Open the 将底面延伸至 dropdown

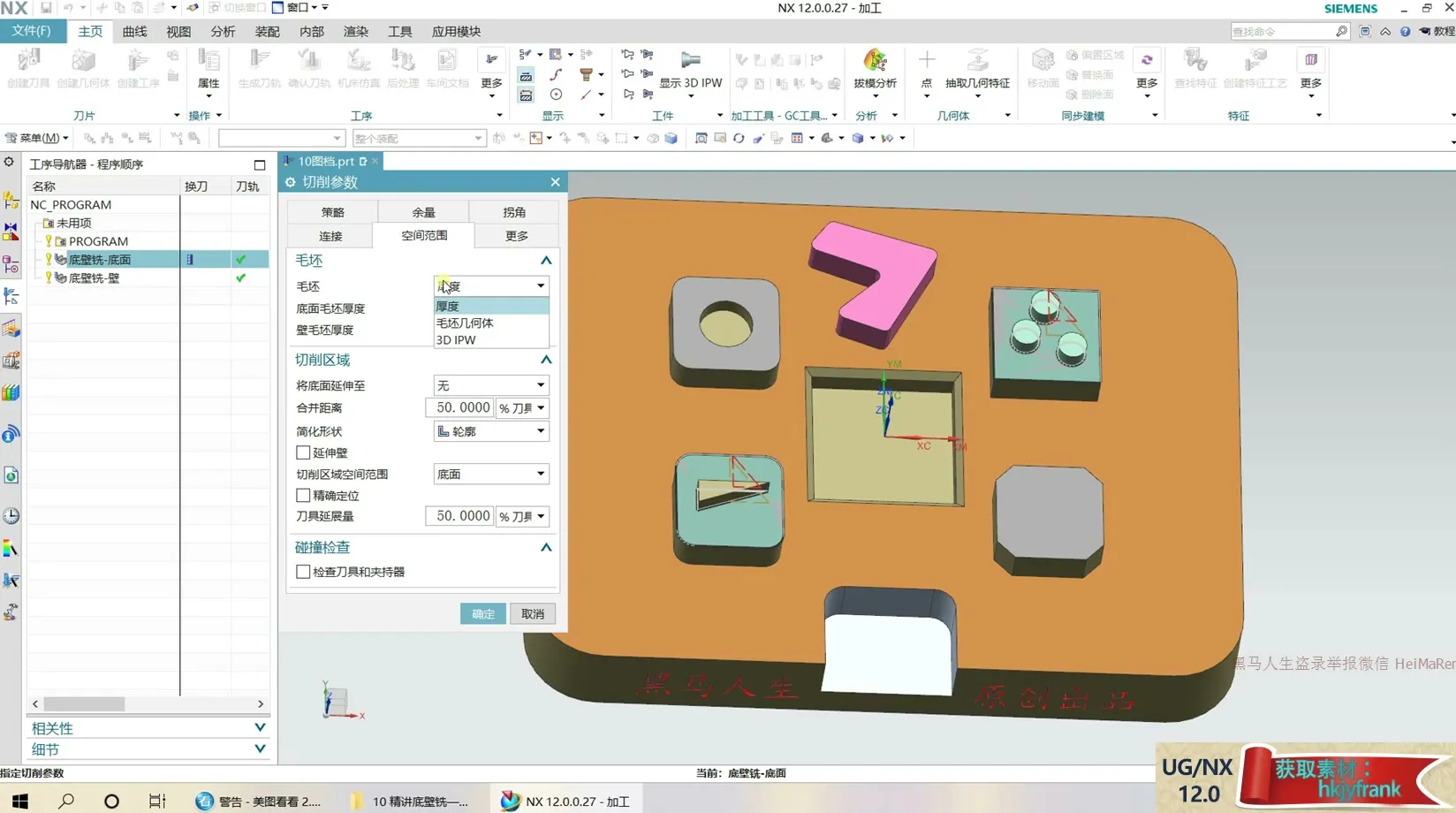coord(491,385)
